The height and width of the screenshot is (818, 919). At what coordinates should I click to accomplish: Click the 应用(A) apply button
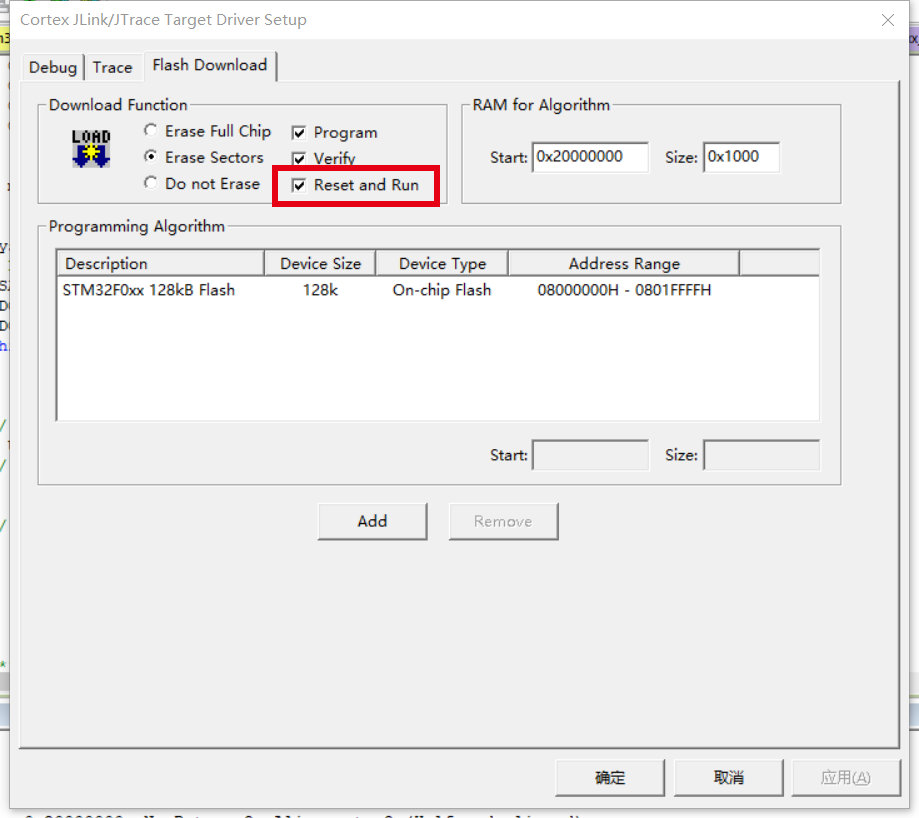click(x=846, y=778)
